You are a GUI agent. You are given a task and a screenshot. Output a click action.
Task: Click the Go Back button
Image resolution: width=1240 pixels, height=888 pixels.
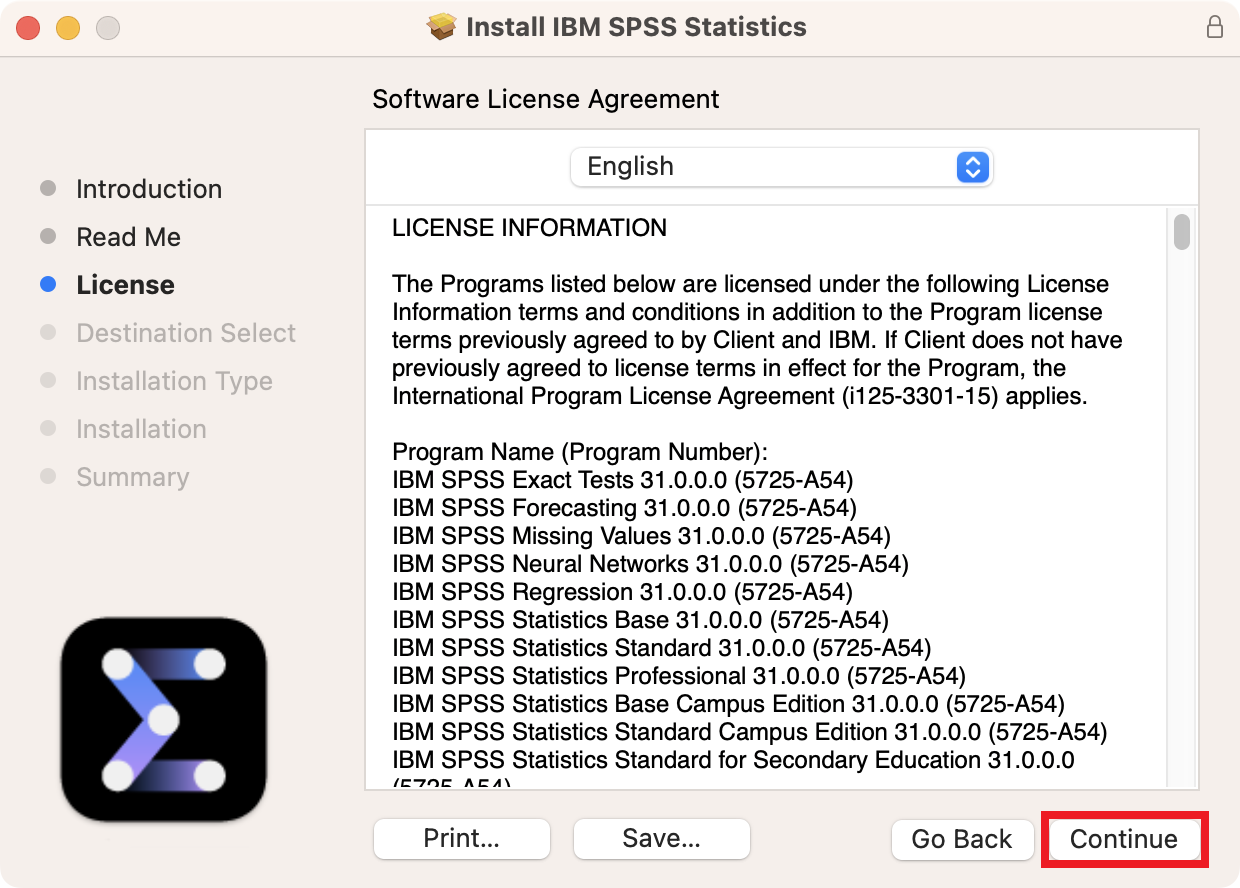coord(962,839)
